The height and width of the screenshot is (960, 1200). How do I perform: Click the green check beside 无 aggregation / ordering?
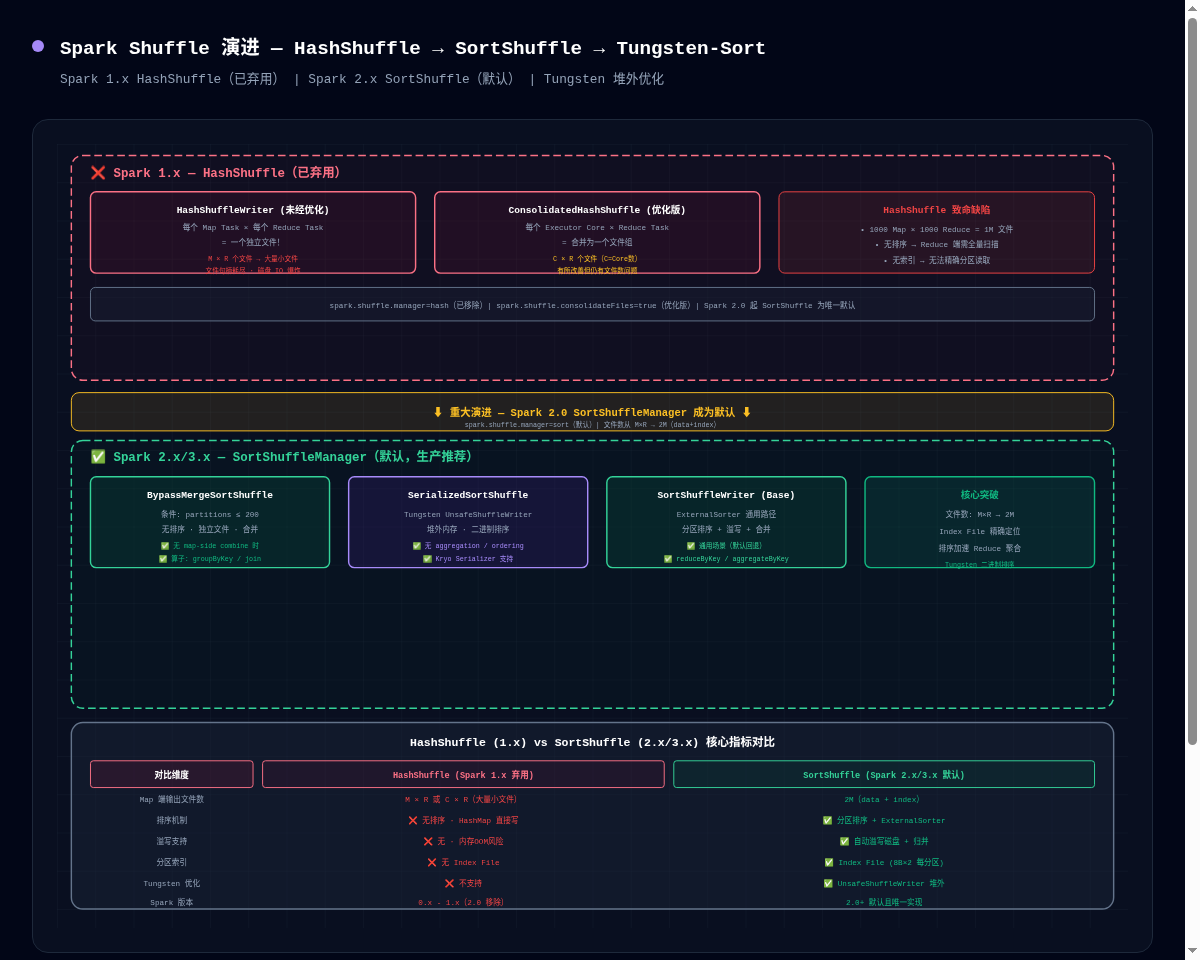[x=417, y=546]
